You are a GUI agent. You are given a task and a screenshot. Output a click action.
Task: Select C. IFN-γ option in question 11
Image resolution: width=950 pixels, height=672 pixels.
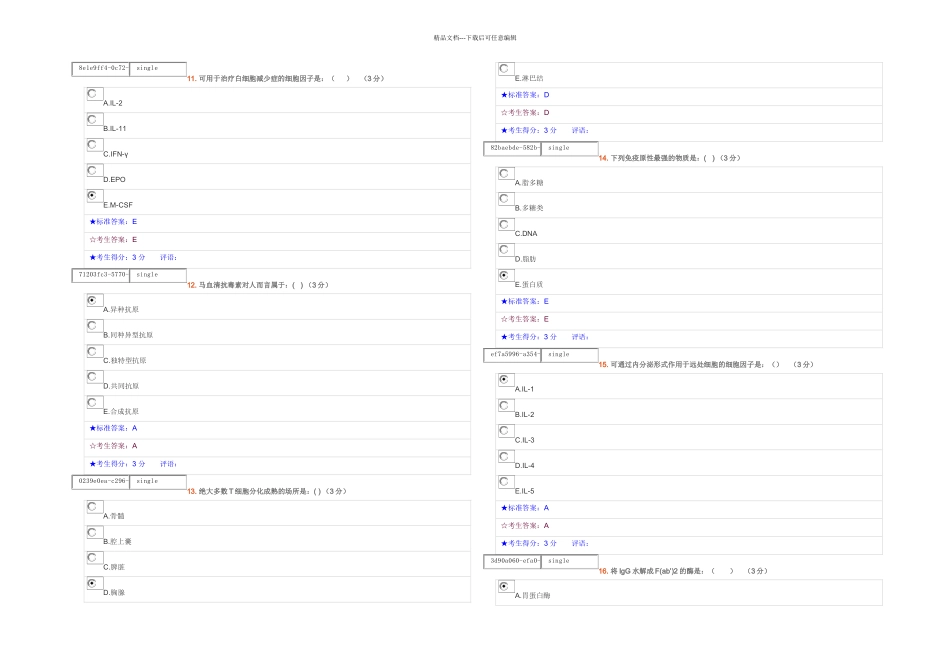[x=92, y=144]
